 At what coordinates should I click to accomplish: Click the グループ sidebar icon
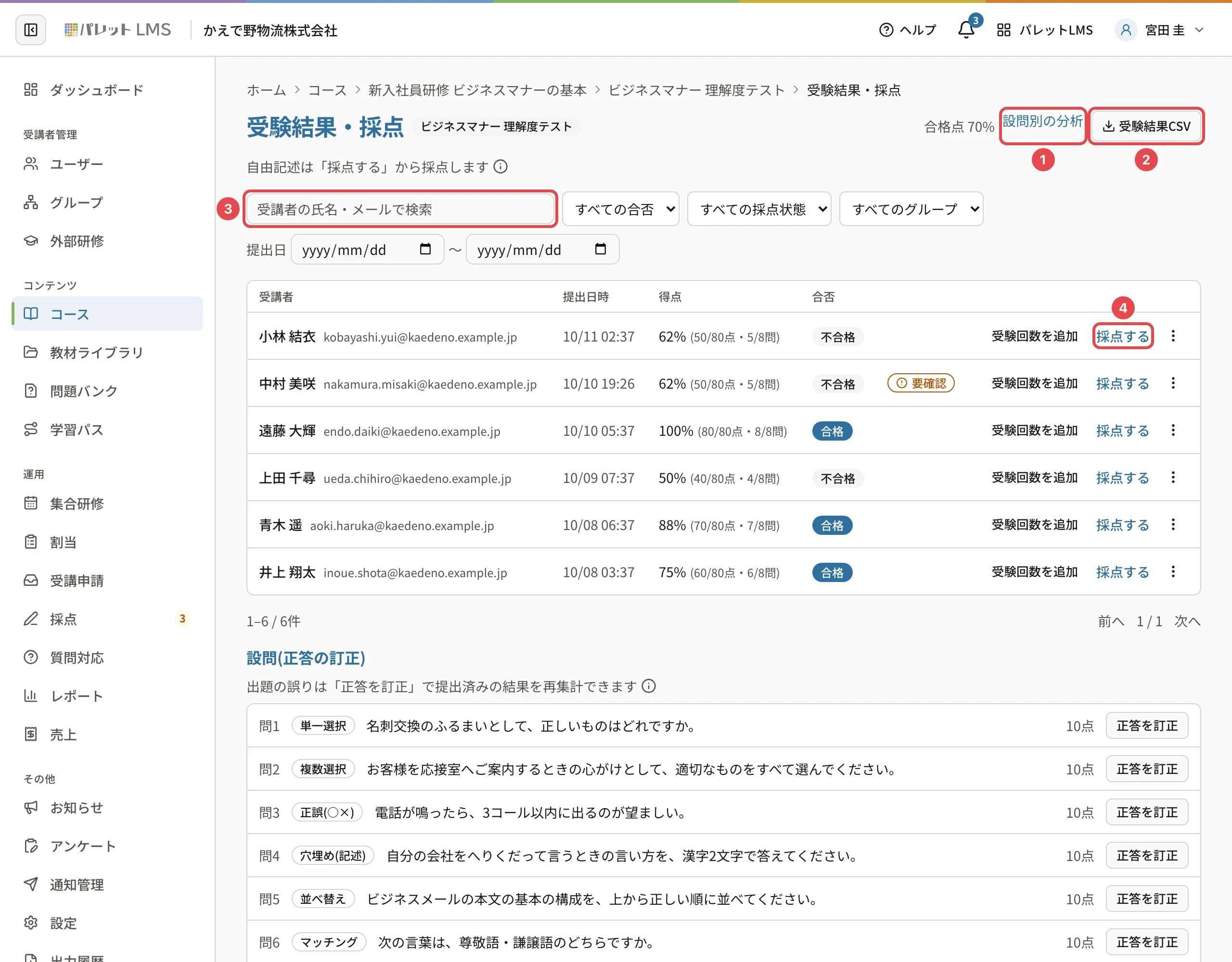coord(30,203)
